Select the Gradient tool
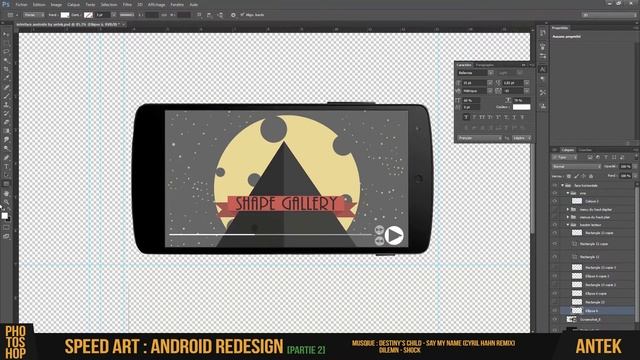The height and width of the screenshot is (360, 640). coord(6,131)
